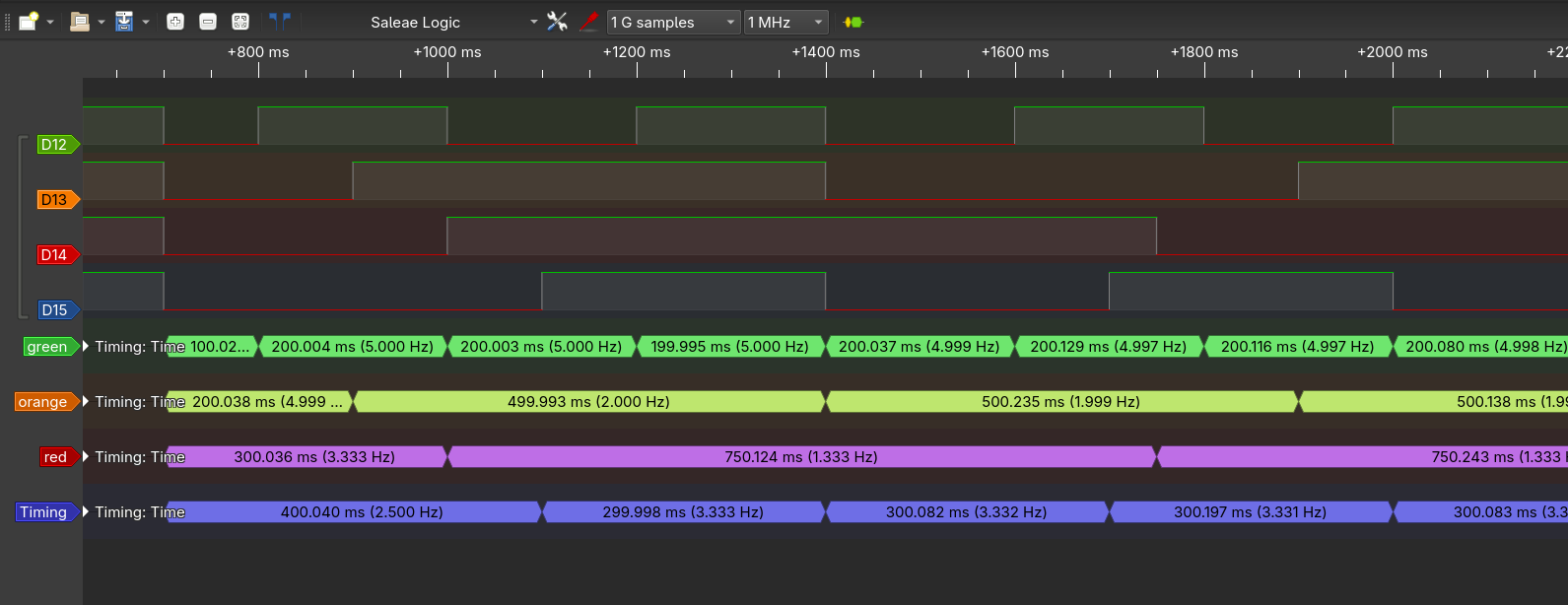This screenshot has height=605, width=1568.
Task: Select the D15 channel label
Action: coord(55,310)
